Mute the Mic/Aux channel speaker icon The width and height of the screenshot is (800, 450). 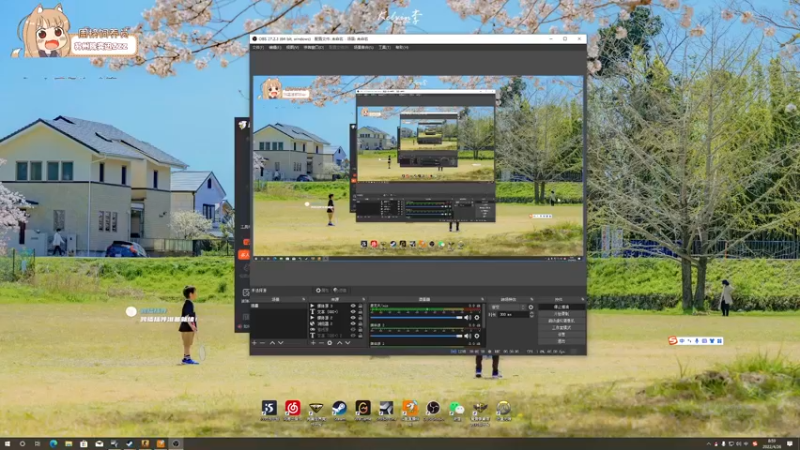click(467, 318)
